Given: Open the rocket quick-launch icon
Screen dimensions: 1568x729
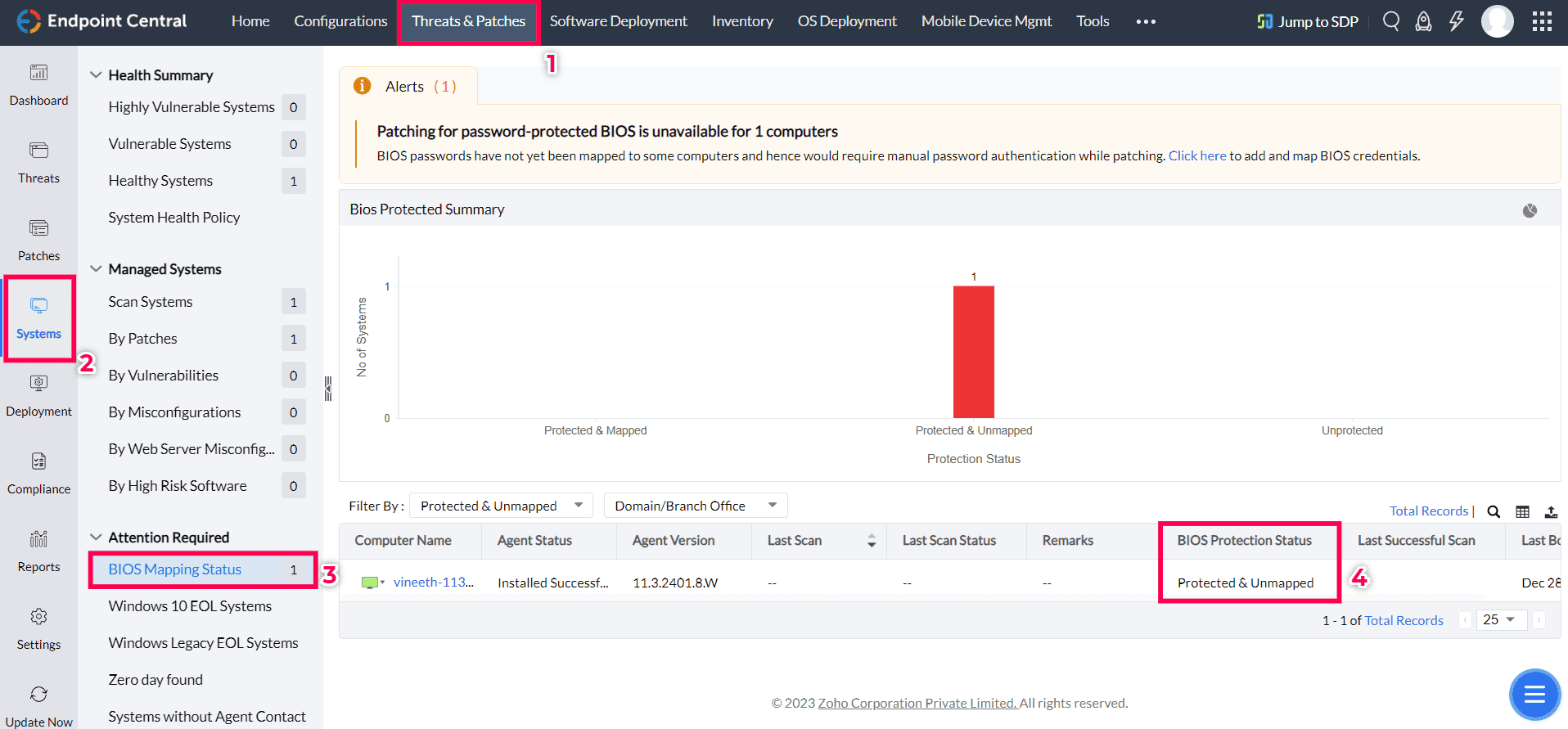Looking at the screenshot, I should (1424, 21).
